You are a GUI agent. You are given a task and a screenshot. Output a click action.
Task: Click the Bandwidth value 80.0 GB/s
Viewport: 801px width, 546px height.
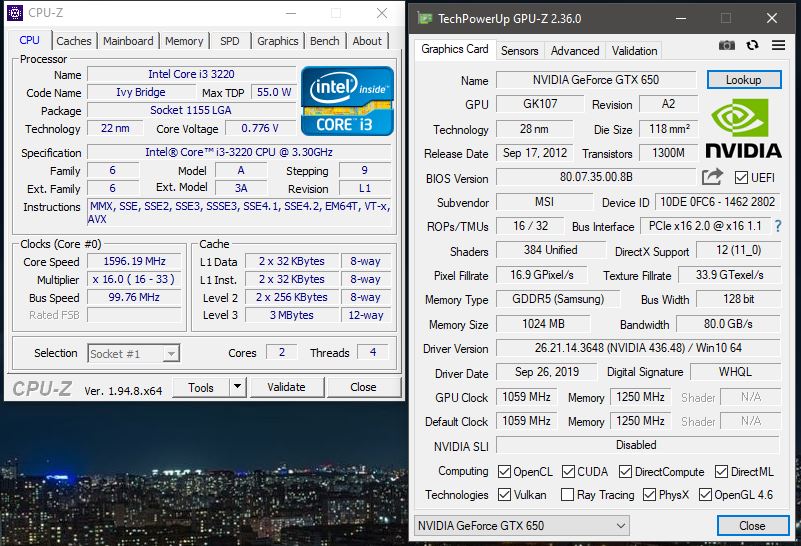[x=728, y=324]
